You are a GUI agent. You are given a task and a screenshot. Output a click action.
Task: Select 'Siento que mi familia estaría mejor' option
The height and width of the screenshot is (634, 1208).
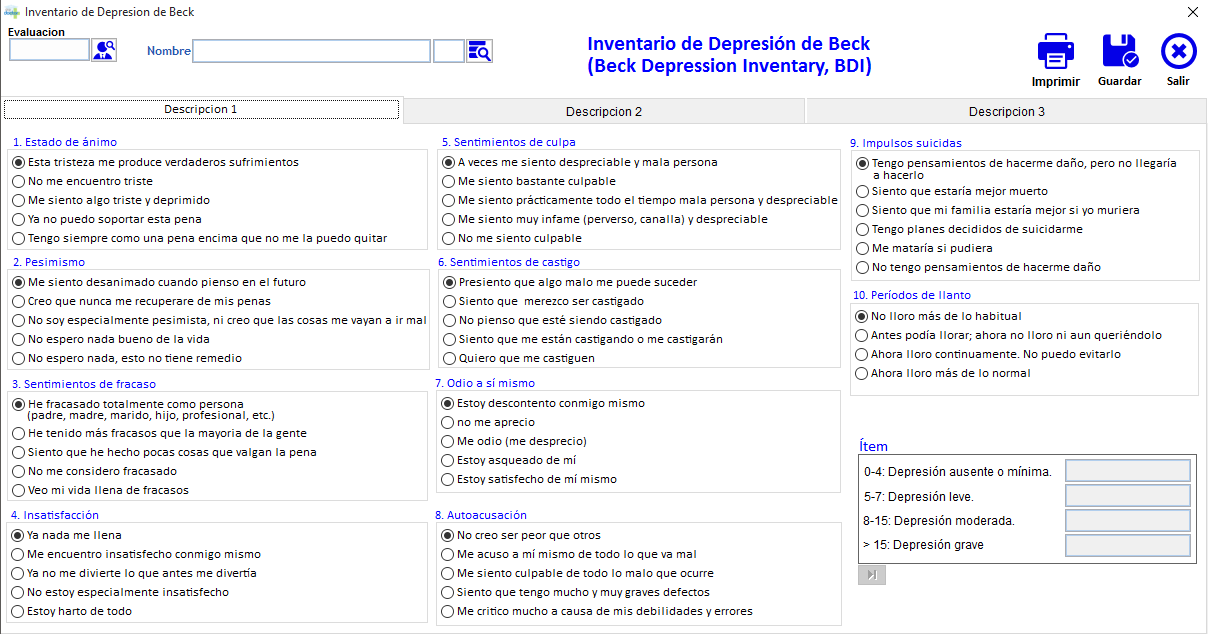(997, 210)
